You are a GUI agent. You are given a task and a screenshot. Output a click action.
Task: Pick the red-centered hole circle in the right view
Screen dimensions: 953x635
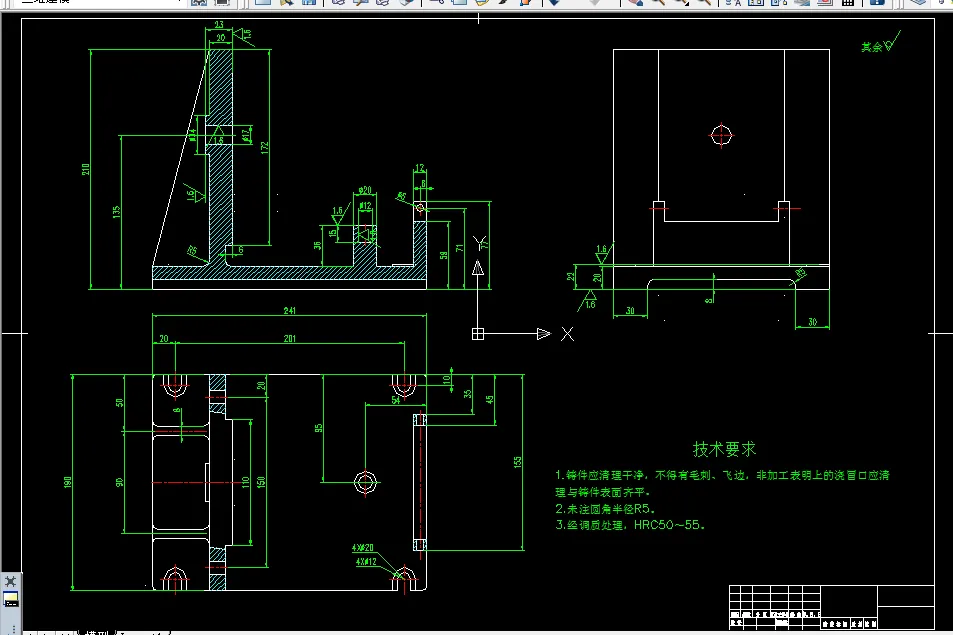(721, 136)
